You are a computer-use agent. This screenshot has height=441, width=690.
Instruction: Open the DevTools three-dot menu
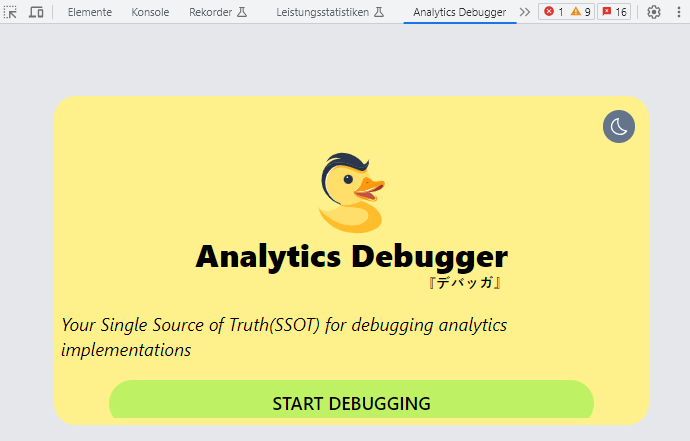[679, 12]
